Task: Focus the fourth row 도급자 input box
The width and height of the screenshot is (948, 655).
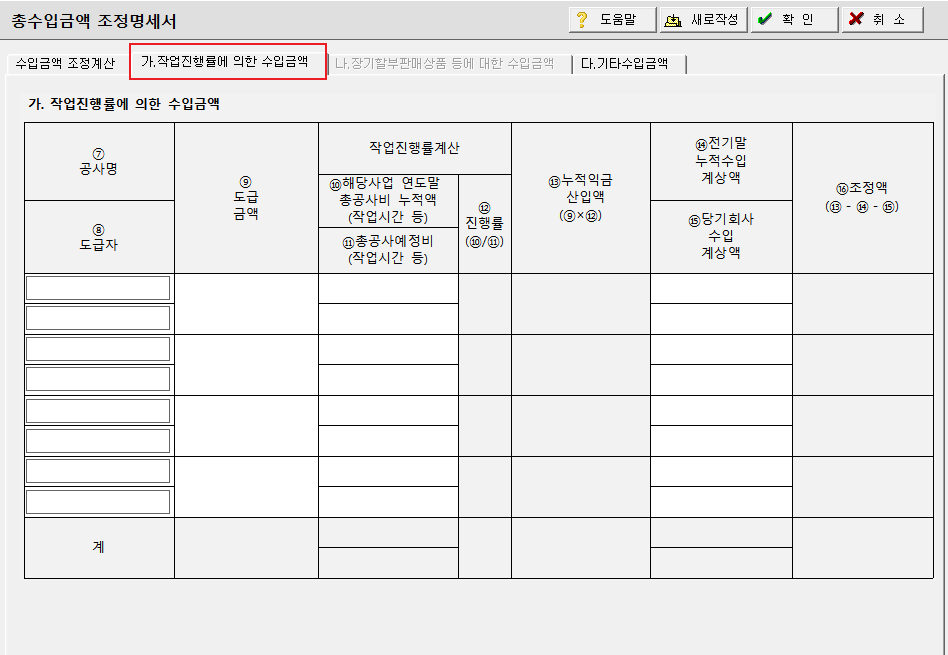Action: pyautogui.click(x=98, y=501)
